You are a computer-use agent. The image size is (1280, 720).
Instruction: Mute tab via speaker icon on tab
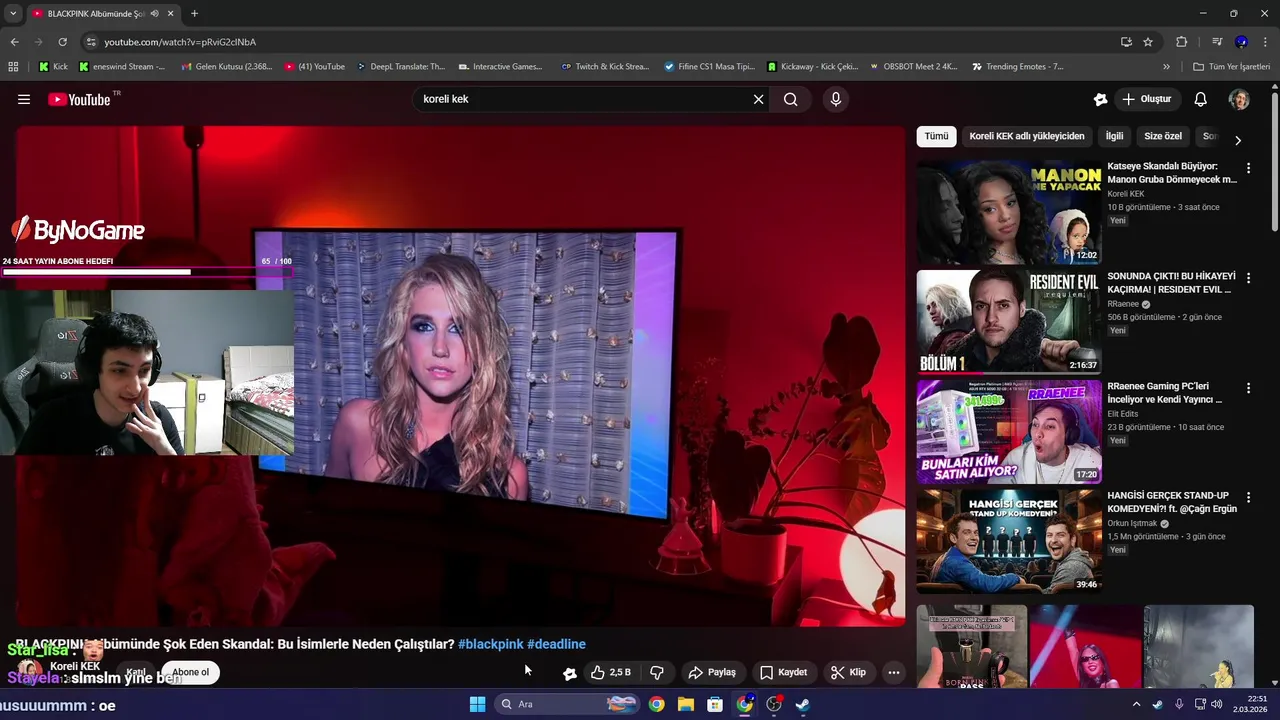pos(154,14)
